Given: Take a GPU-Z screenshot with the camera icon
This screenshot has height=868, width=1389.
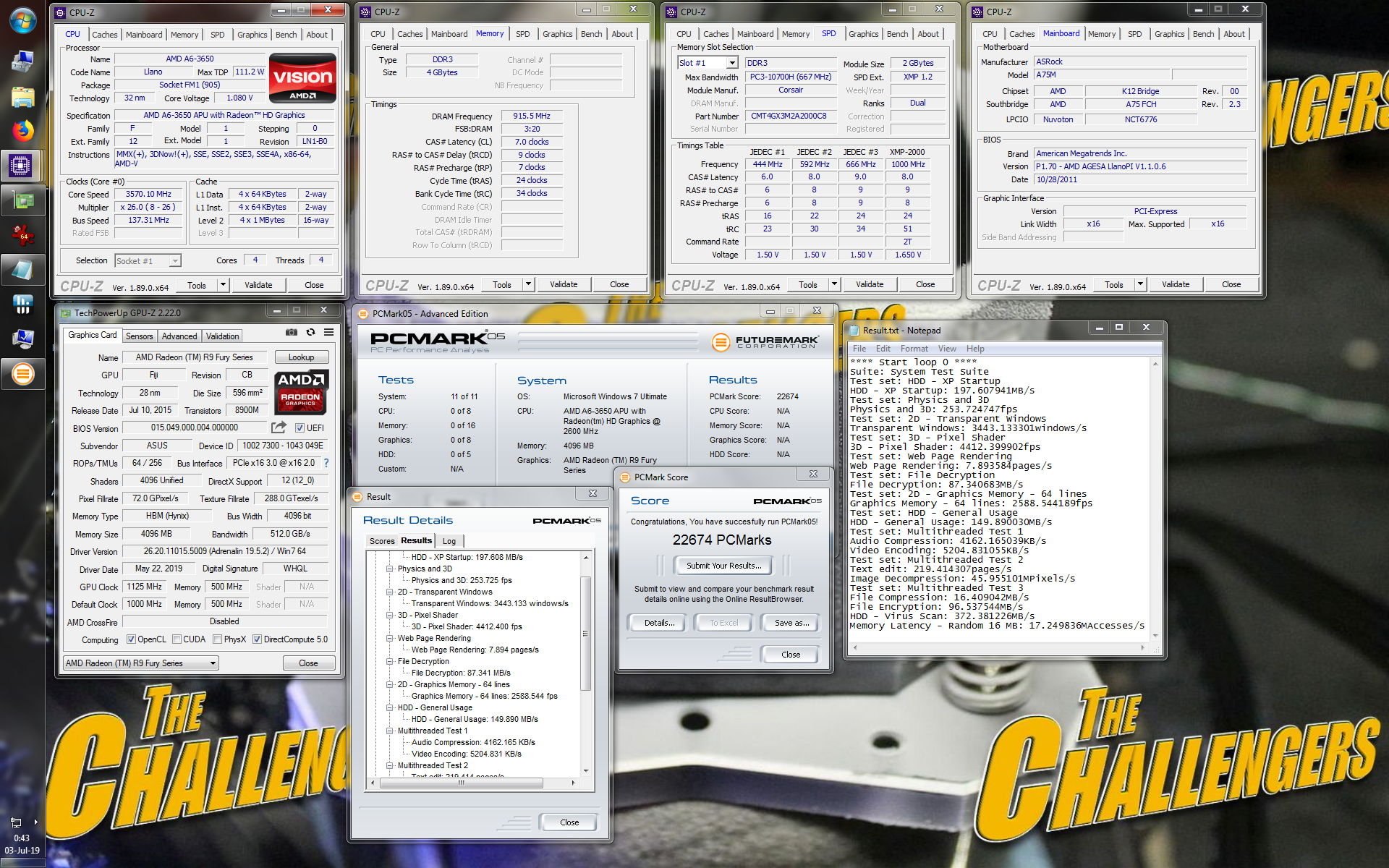Looking at the screenshot, I should (x=291, y=332).
